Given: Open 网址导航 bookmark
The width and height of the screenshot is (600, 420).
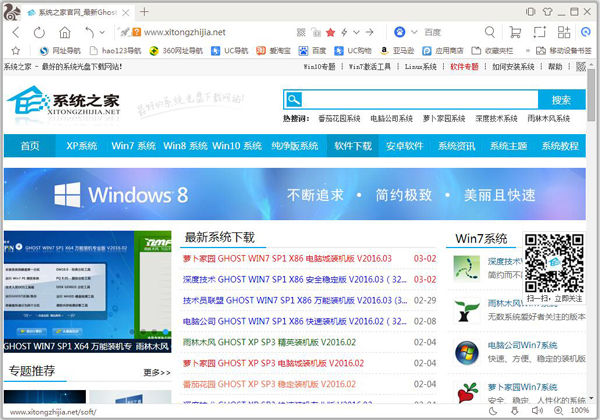Looking at the screenshot, I should (60, 50).
